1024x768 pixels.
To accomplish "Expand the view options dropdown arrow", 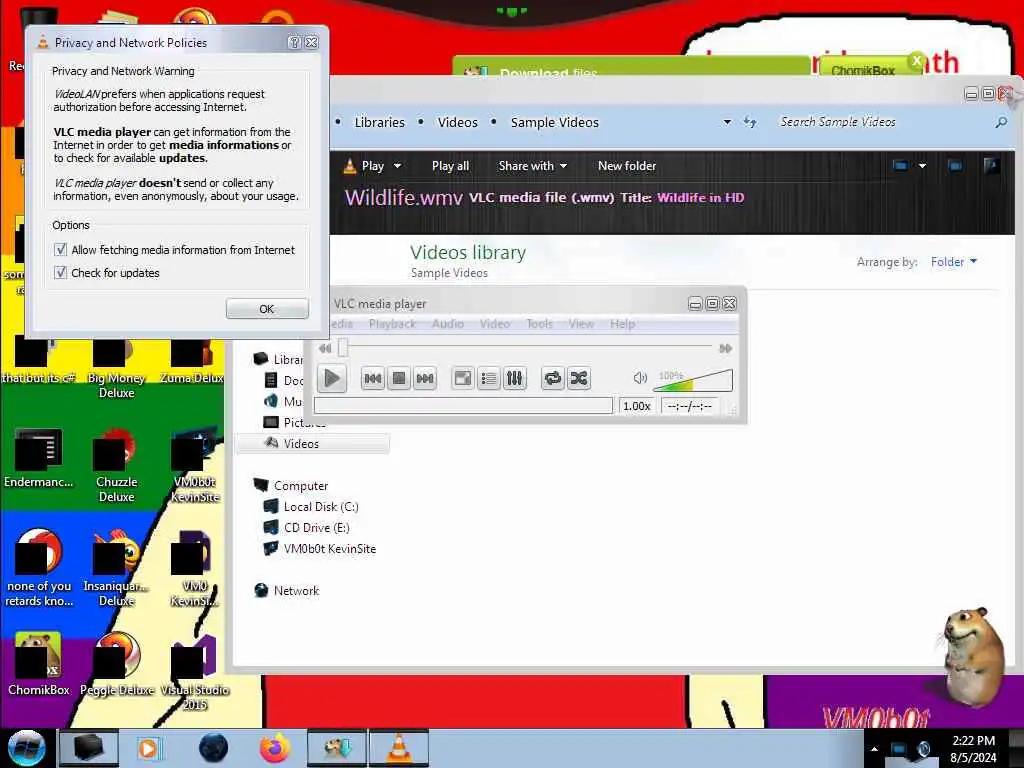I will 922,166.
